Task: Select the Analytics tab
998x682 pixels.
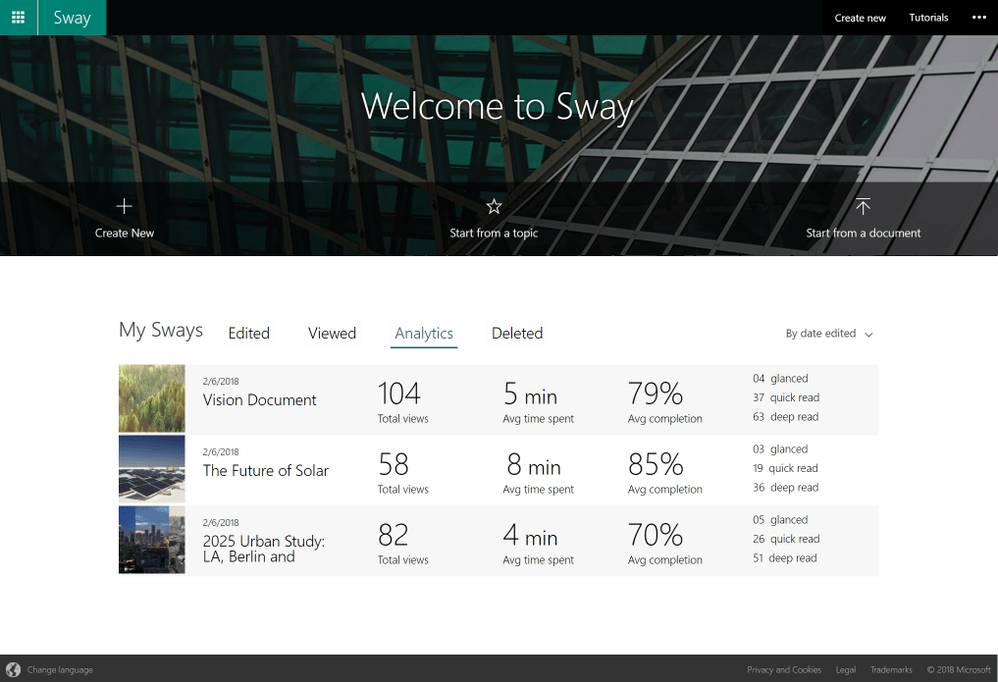Action: point(424,334)
